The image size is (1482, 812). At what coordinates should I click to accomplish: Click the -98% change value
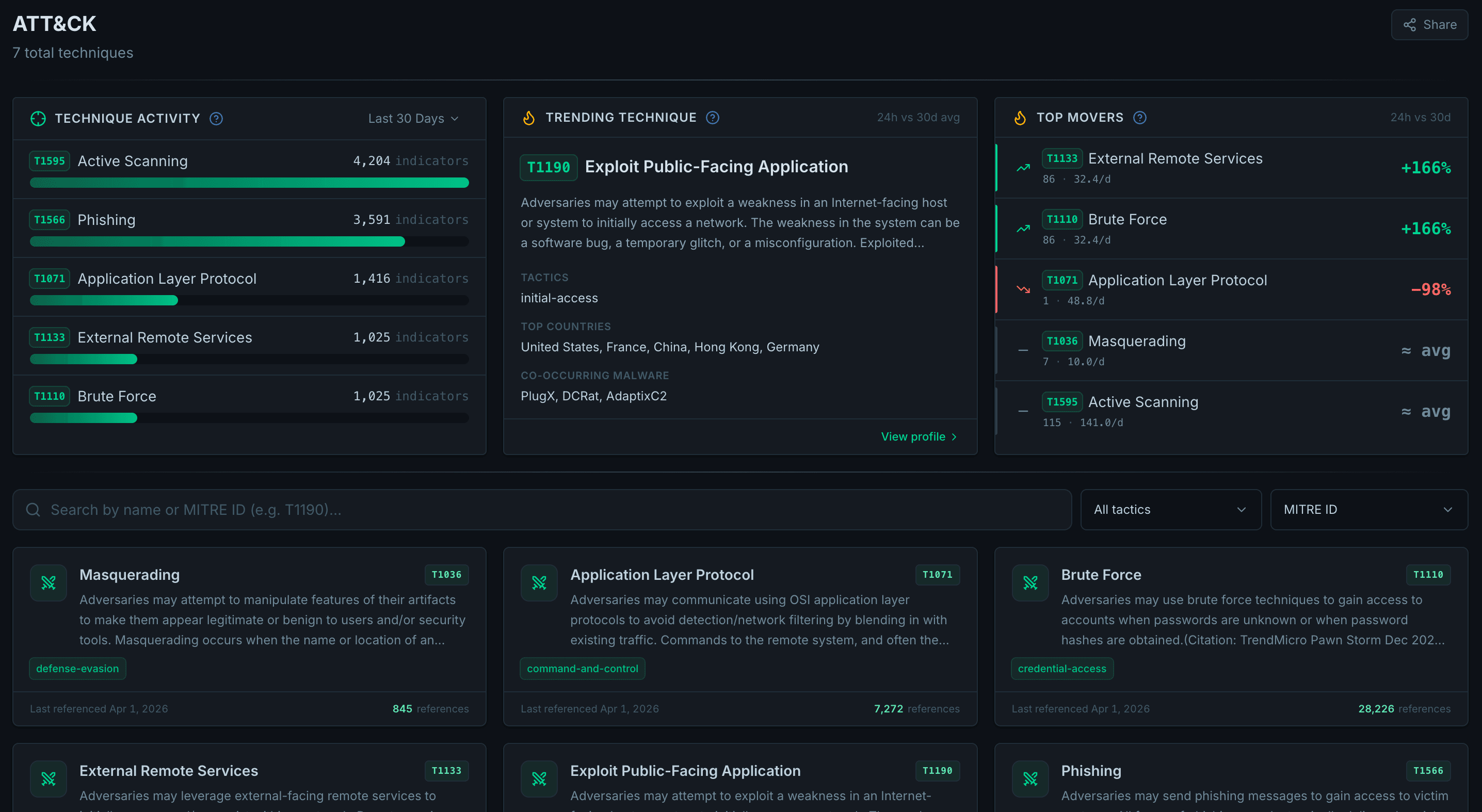1430,289
